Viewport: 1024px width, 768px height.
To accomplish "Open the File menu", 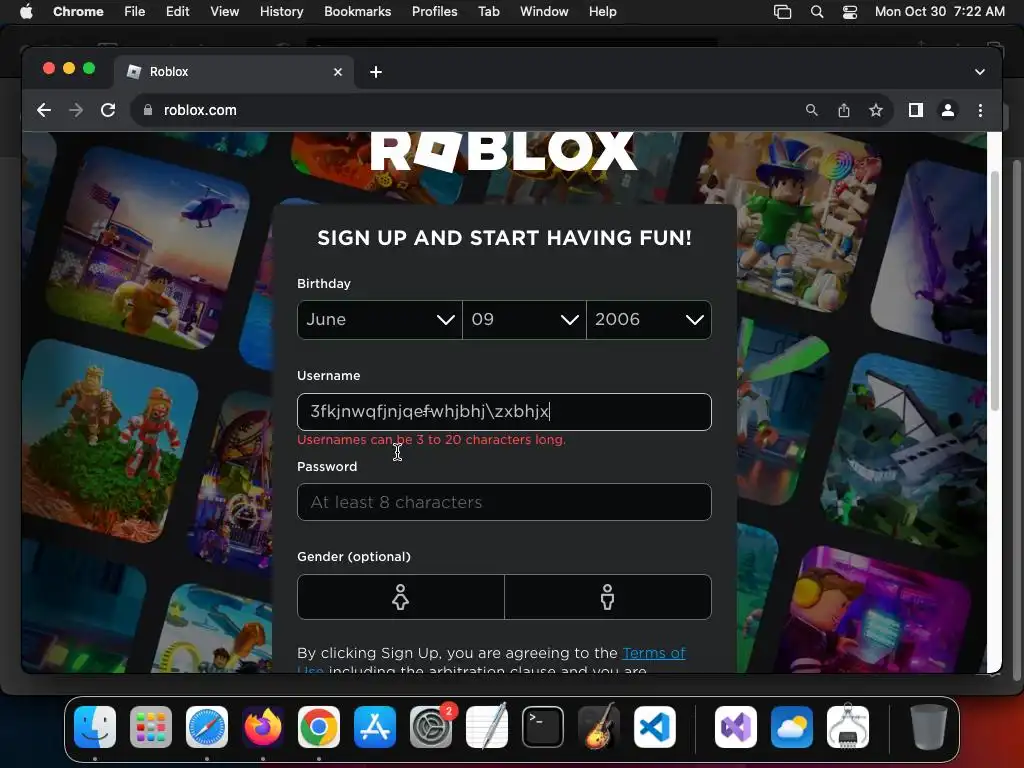I will point(135,12).
